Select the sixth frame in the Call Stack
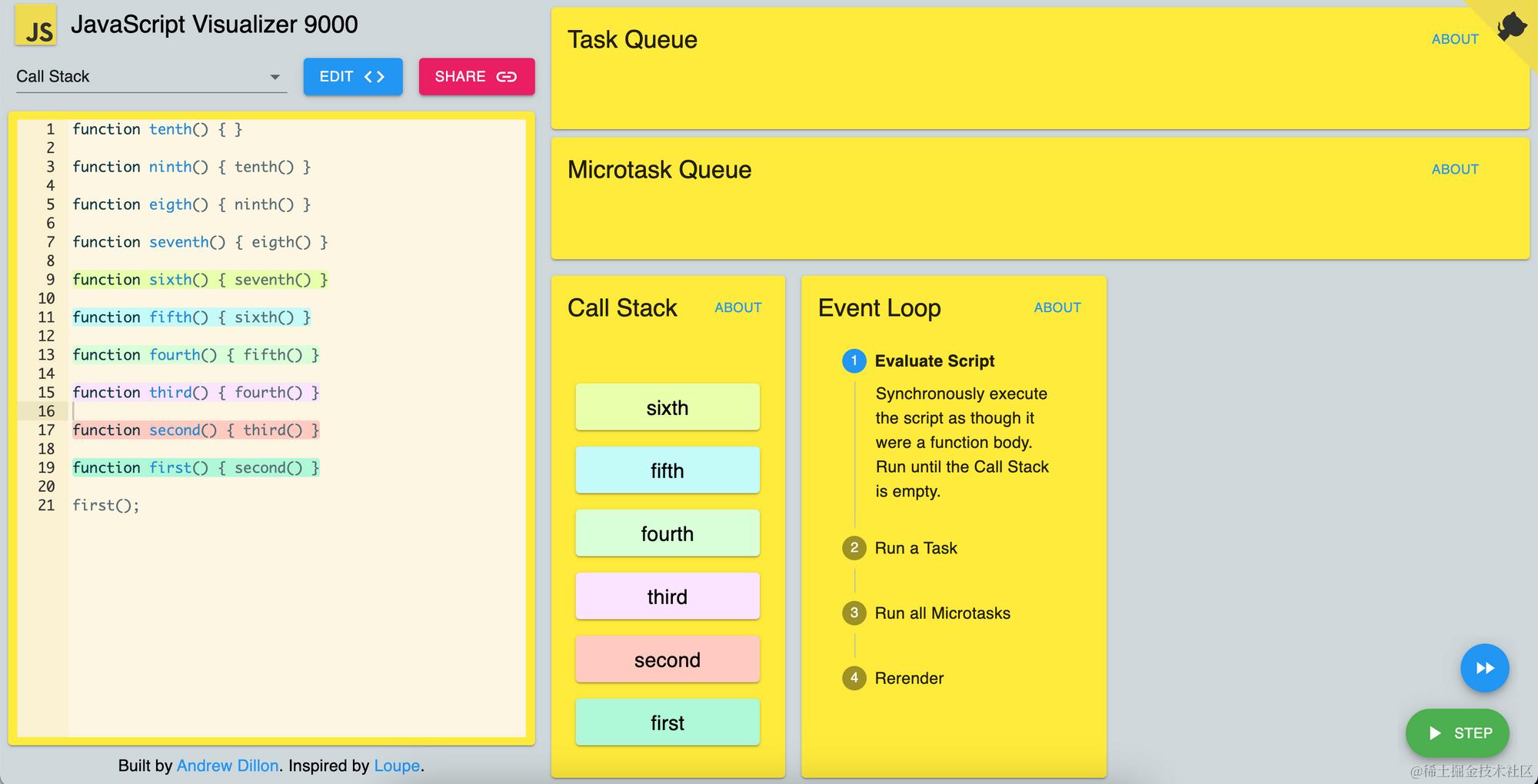Viewport: 1538px width, 784px height. click(x=666, y=407)
